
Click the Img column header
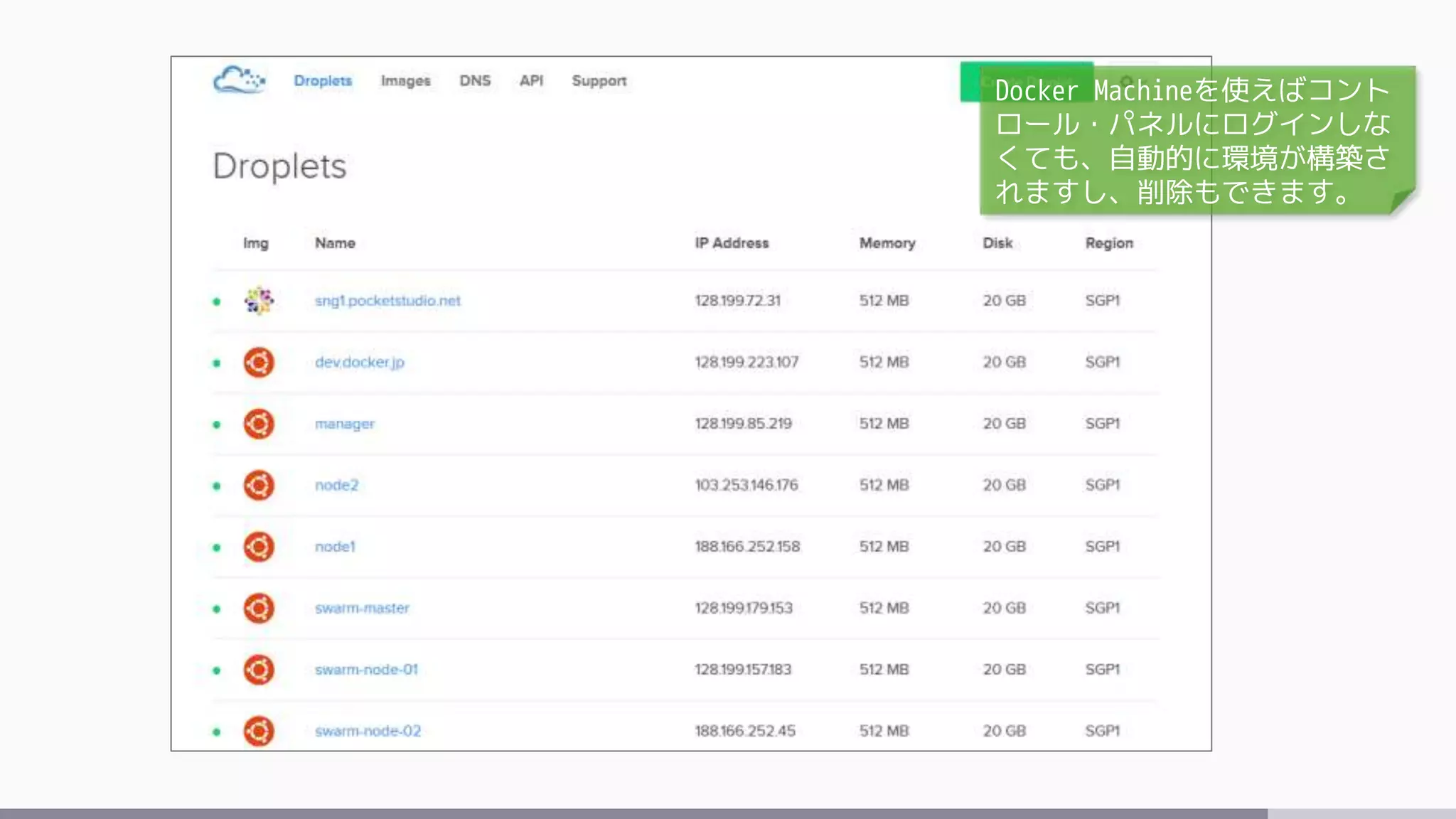(256, 243)
